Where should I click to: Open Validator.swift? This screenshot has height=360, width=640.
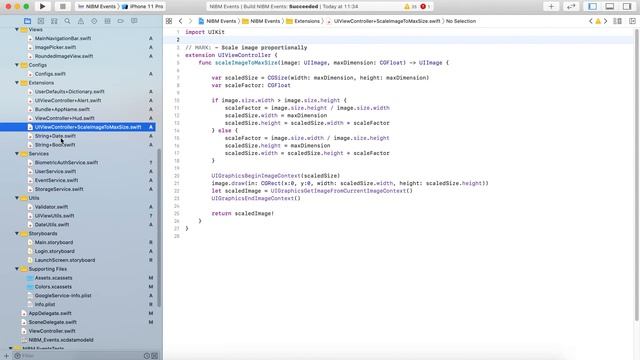point(51,207)
